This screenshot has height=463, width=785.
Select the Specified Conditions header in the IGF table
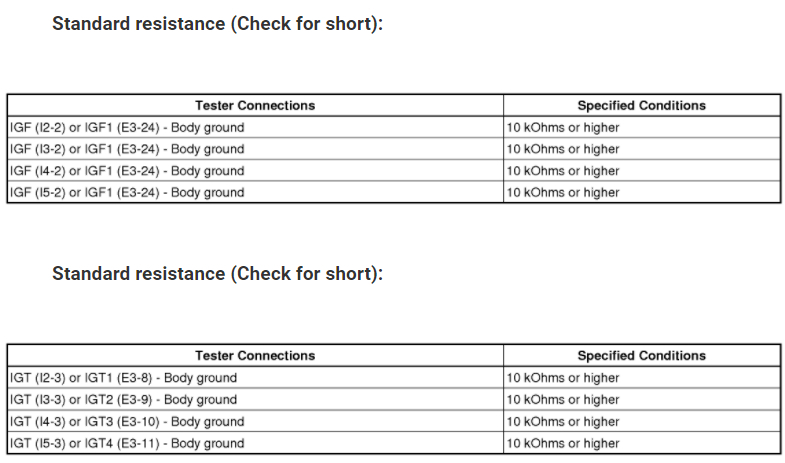[641, 105]
